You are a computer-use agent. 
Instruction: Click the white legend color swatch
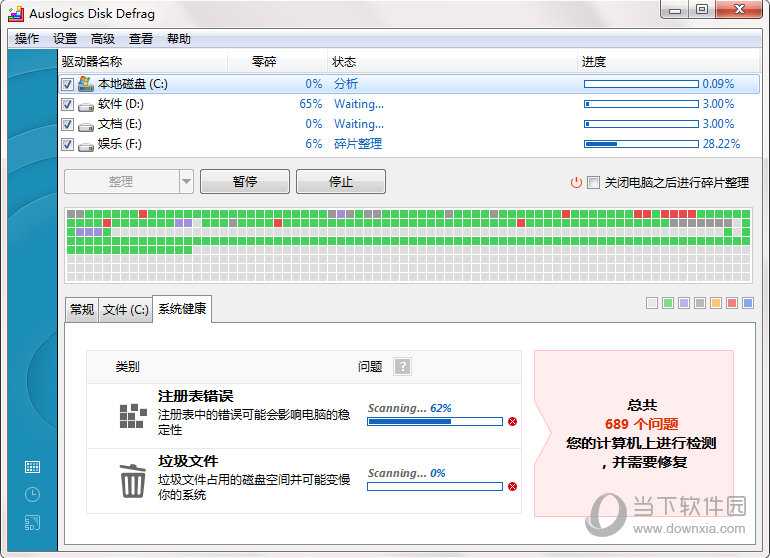click(x=652, y=303)
